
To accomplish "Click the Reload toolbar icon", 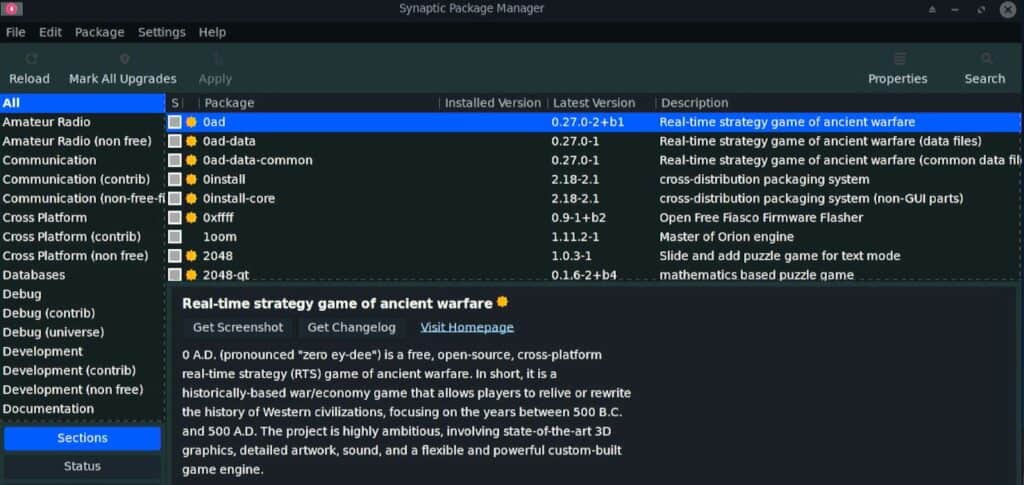I will point(30,59).
